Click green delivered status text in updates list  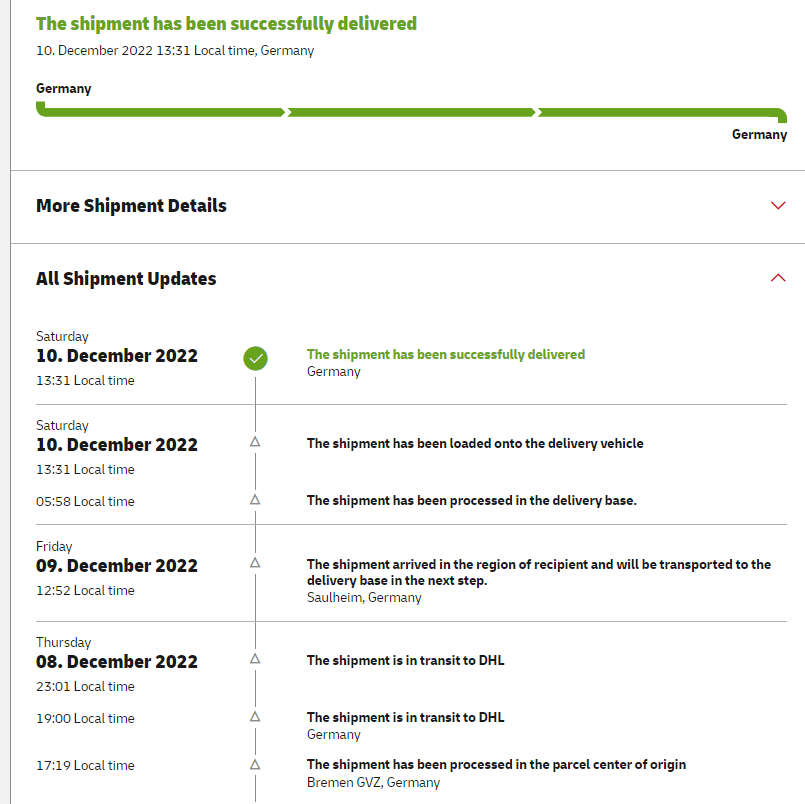pos(445,354)
